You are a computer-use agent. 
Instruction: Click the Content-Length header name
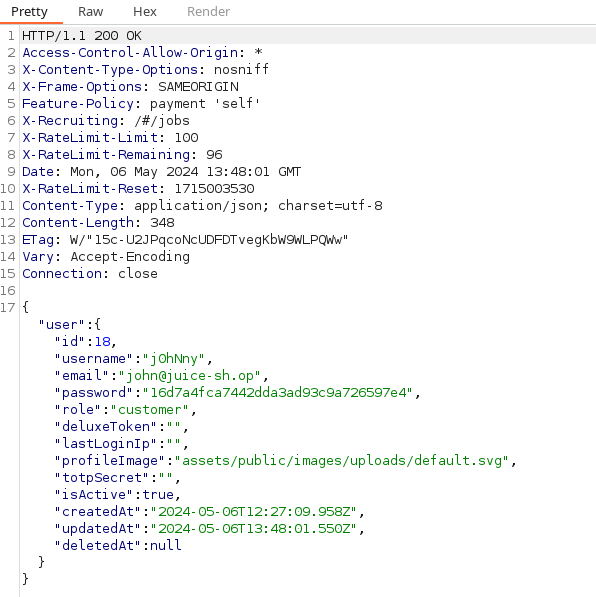click(78, 223)
